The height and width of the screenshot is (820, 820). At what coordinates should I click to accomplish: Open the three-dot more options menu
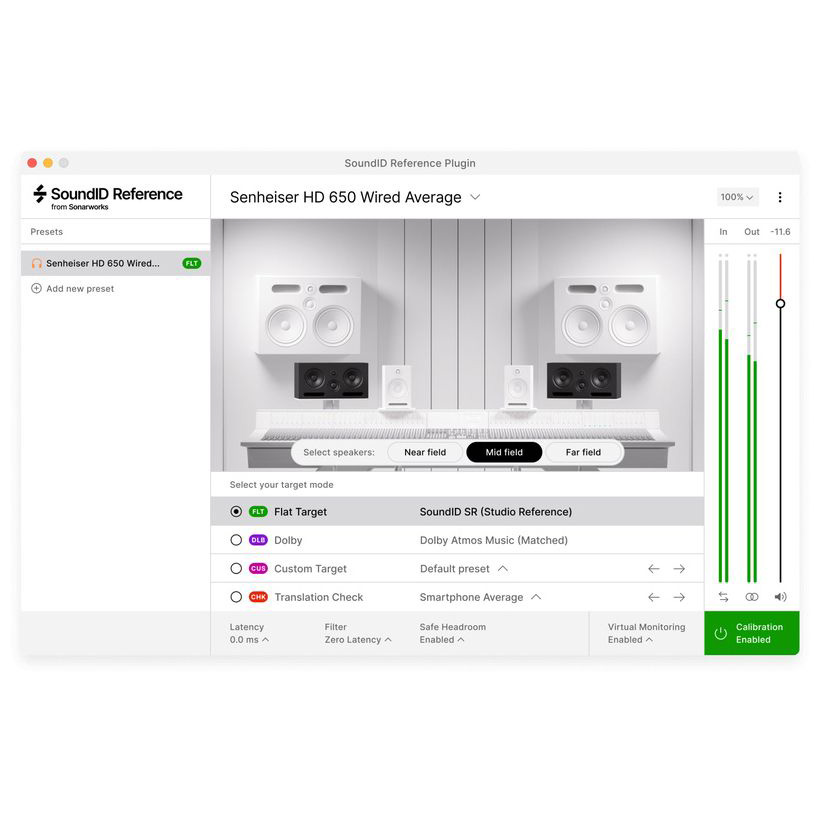click(780, 197)
